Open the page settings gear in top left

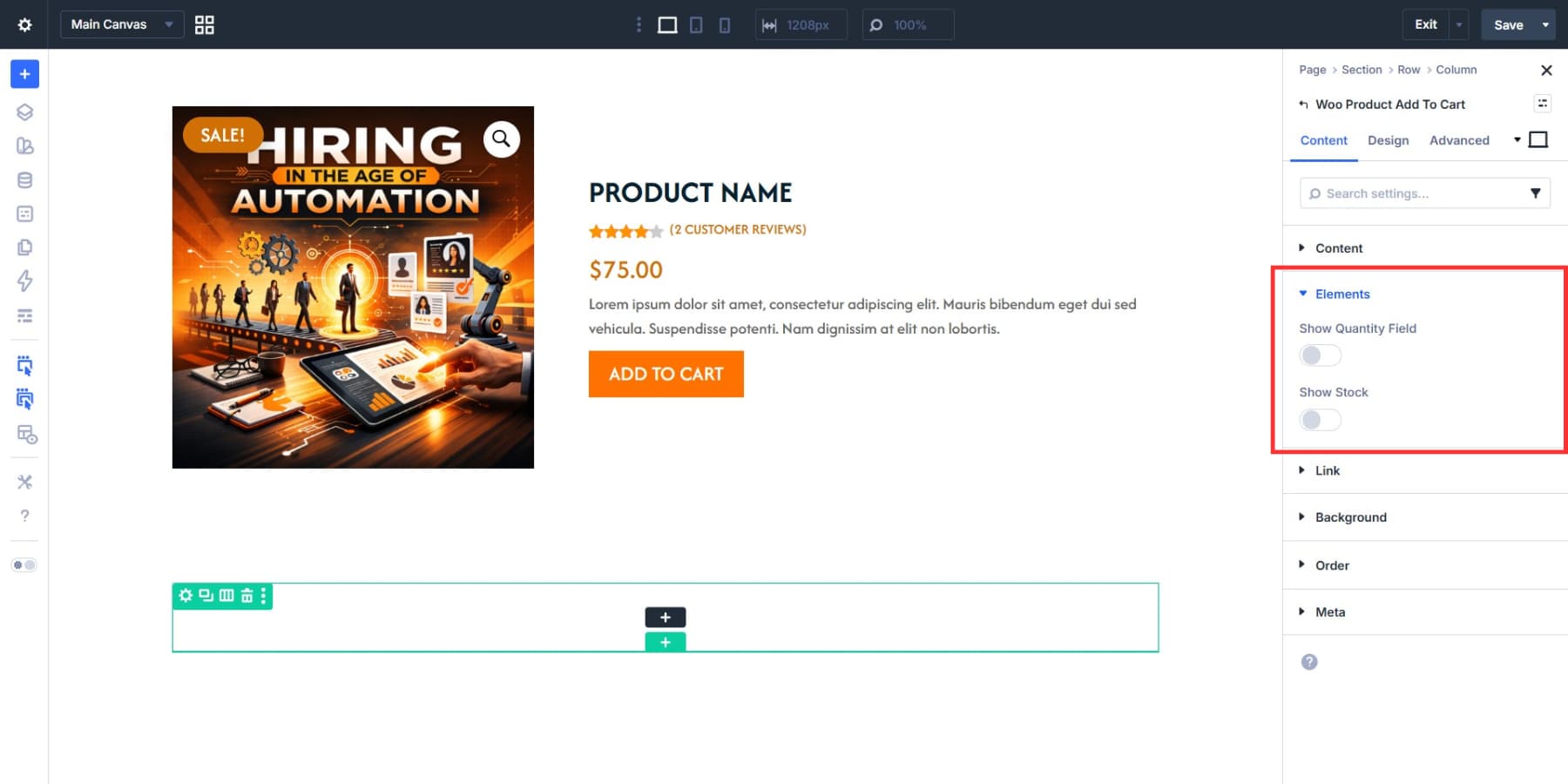[24, 24]
